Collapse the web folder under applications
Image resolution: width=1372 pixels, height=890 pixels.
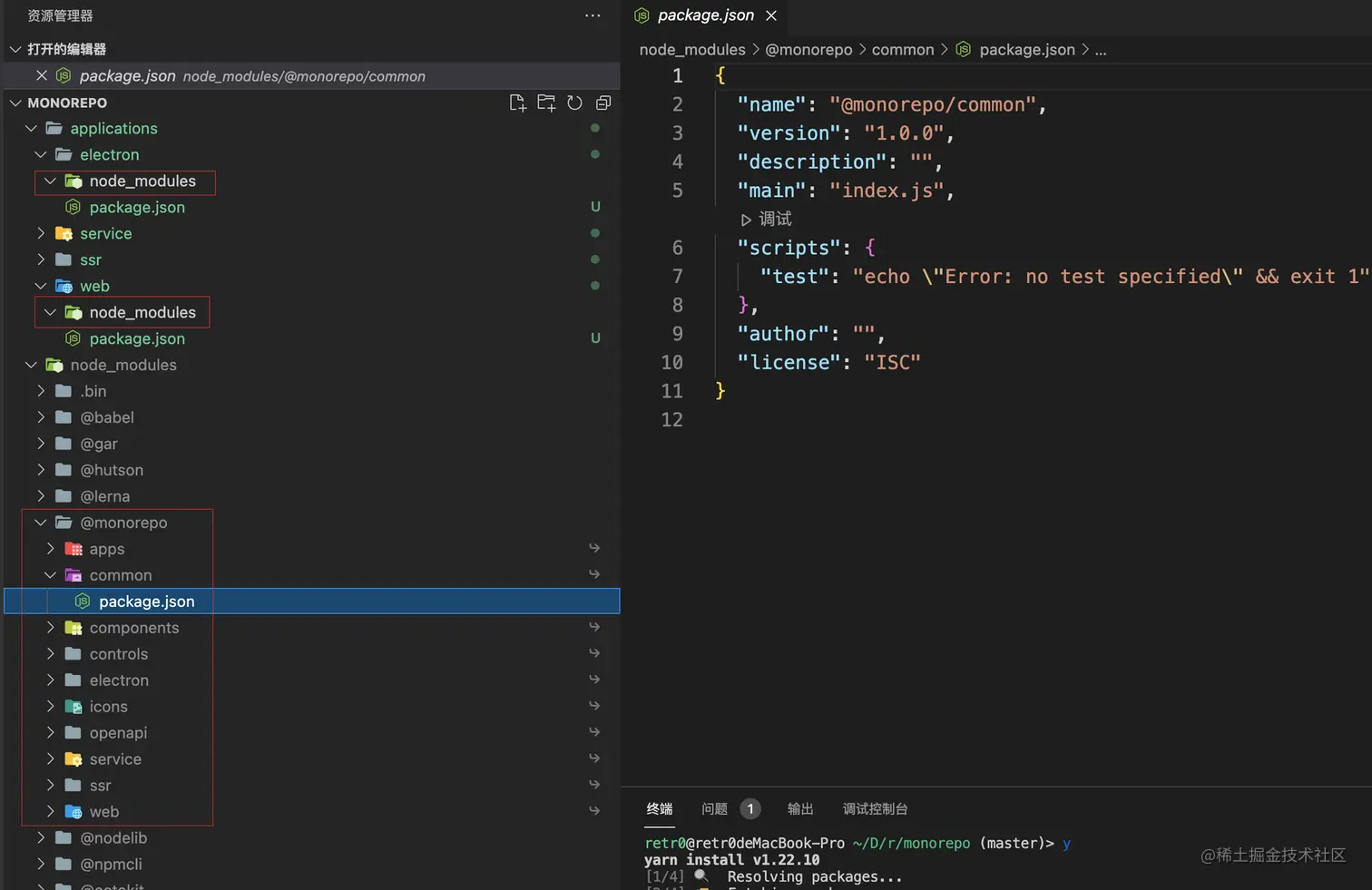point(41,286)
